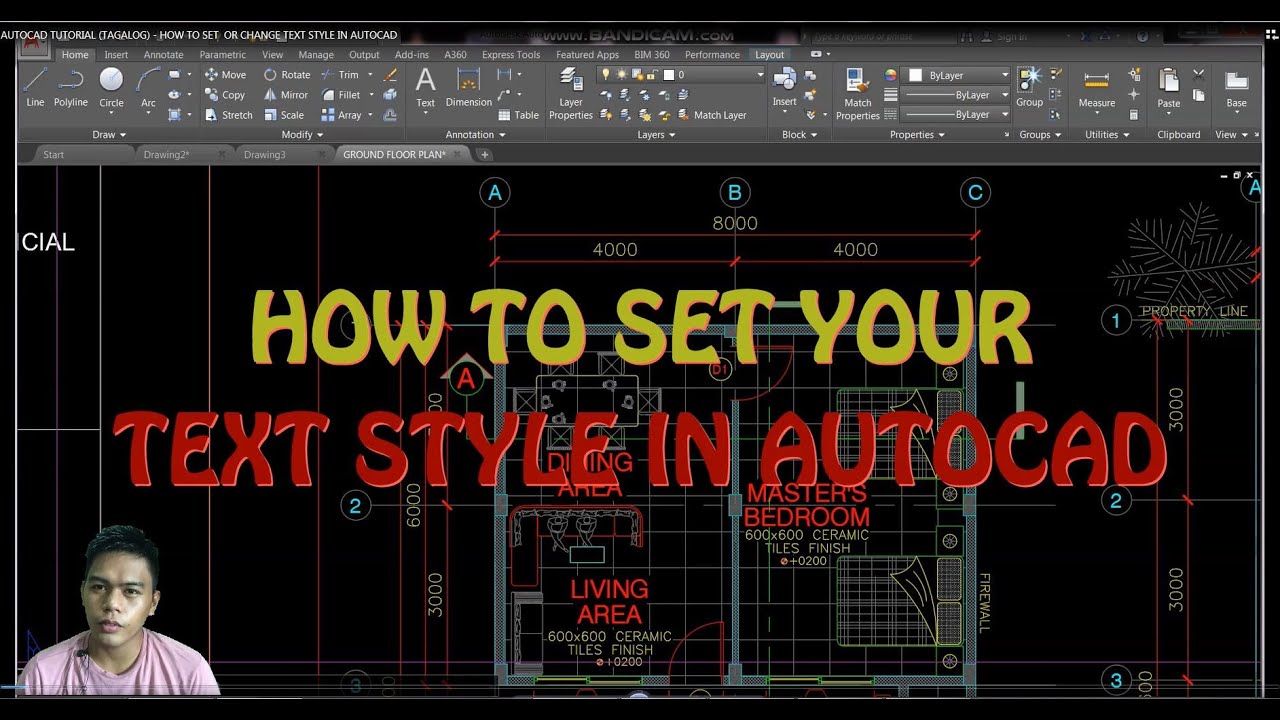The height and width of the screenshot is (720, 1280).
Task: Click the Fillet tool
Action: click(x=341, y=95)
